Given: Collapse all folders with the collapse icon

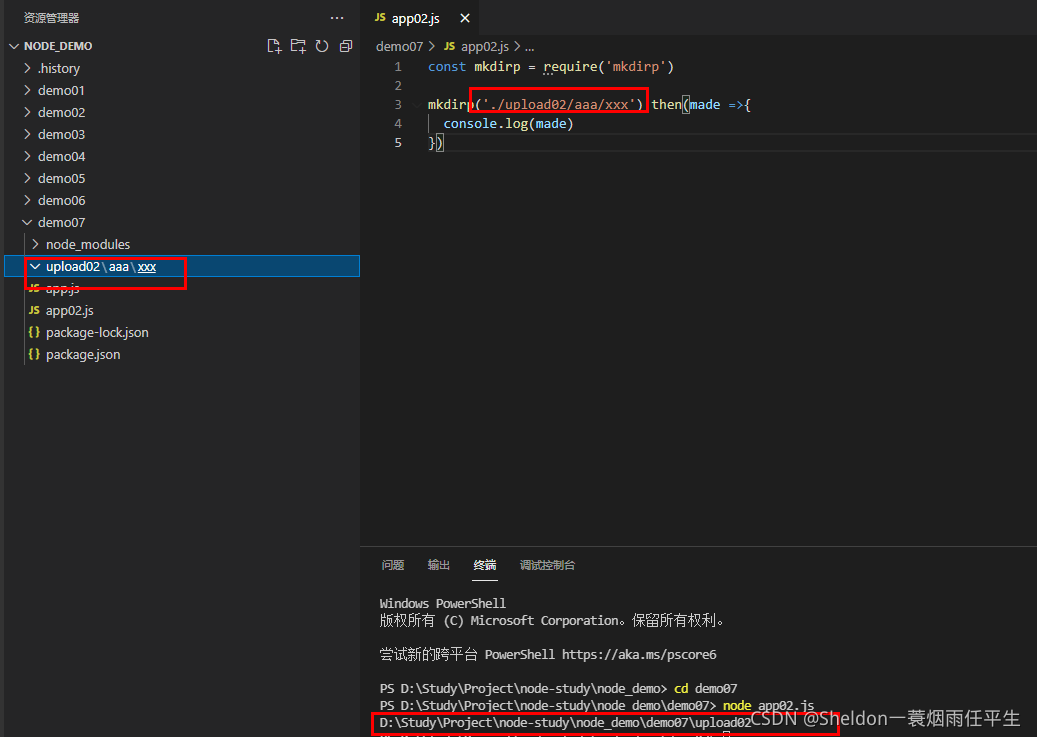Looking at the screenshot, I should 346,46.
